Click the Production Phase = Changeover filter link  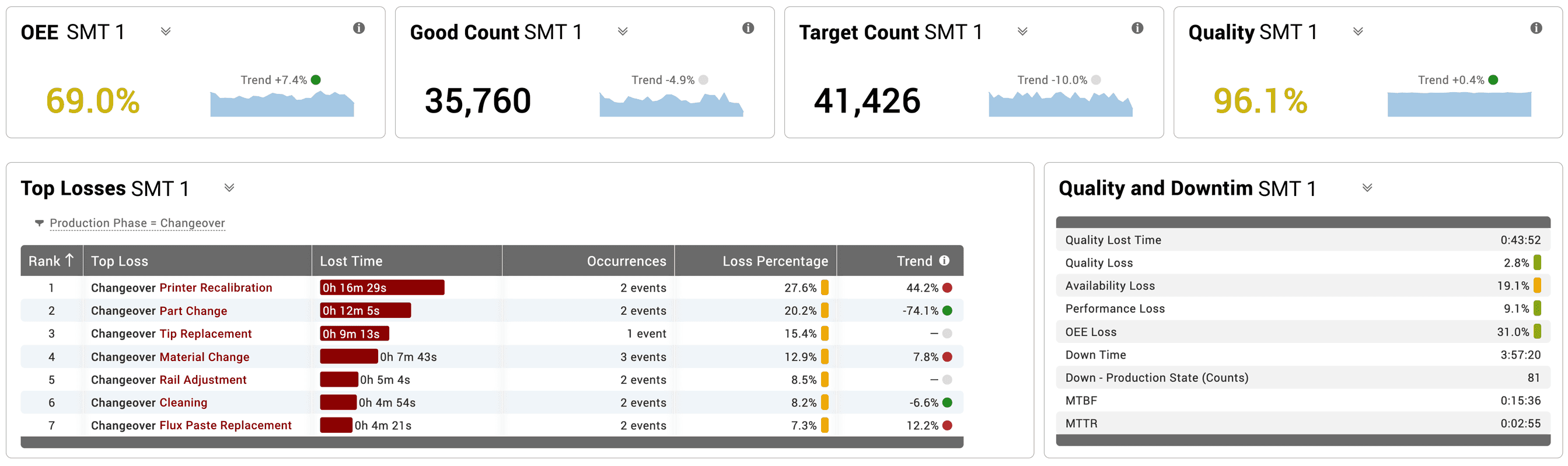click(x=137, y=223)
